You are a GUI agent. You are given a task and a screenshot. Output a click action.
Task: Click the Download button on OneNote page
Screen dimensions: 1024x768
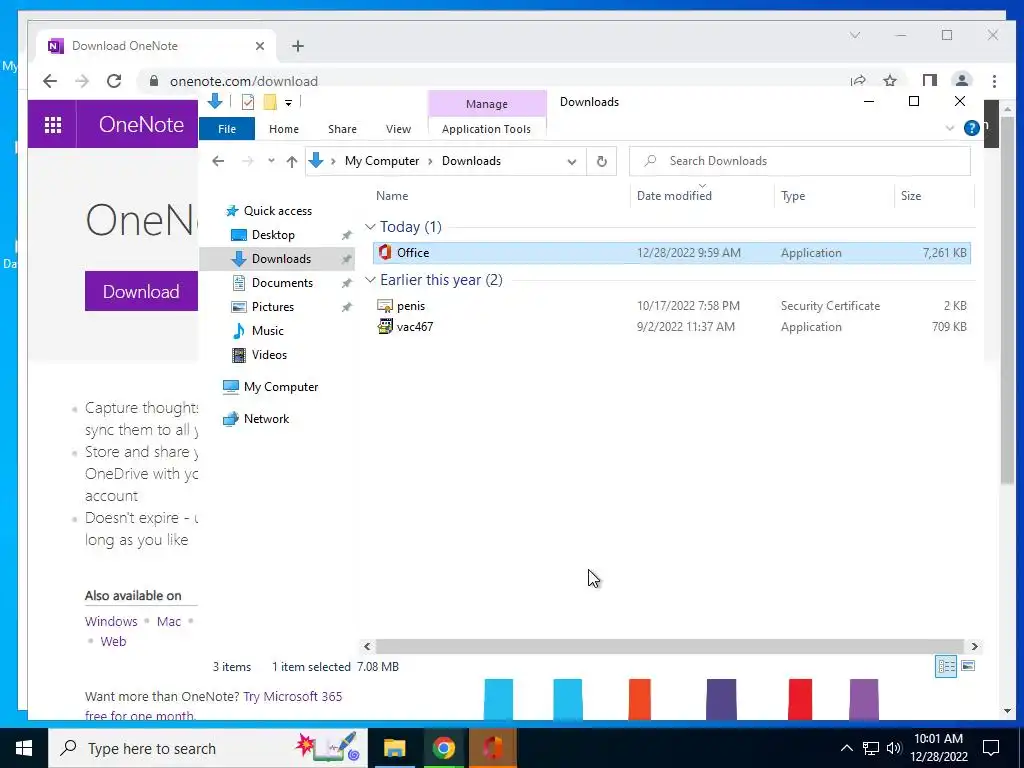(x=141, y=291)
